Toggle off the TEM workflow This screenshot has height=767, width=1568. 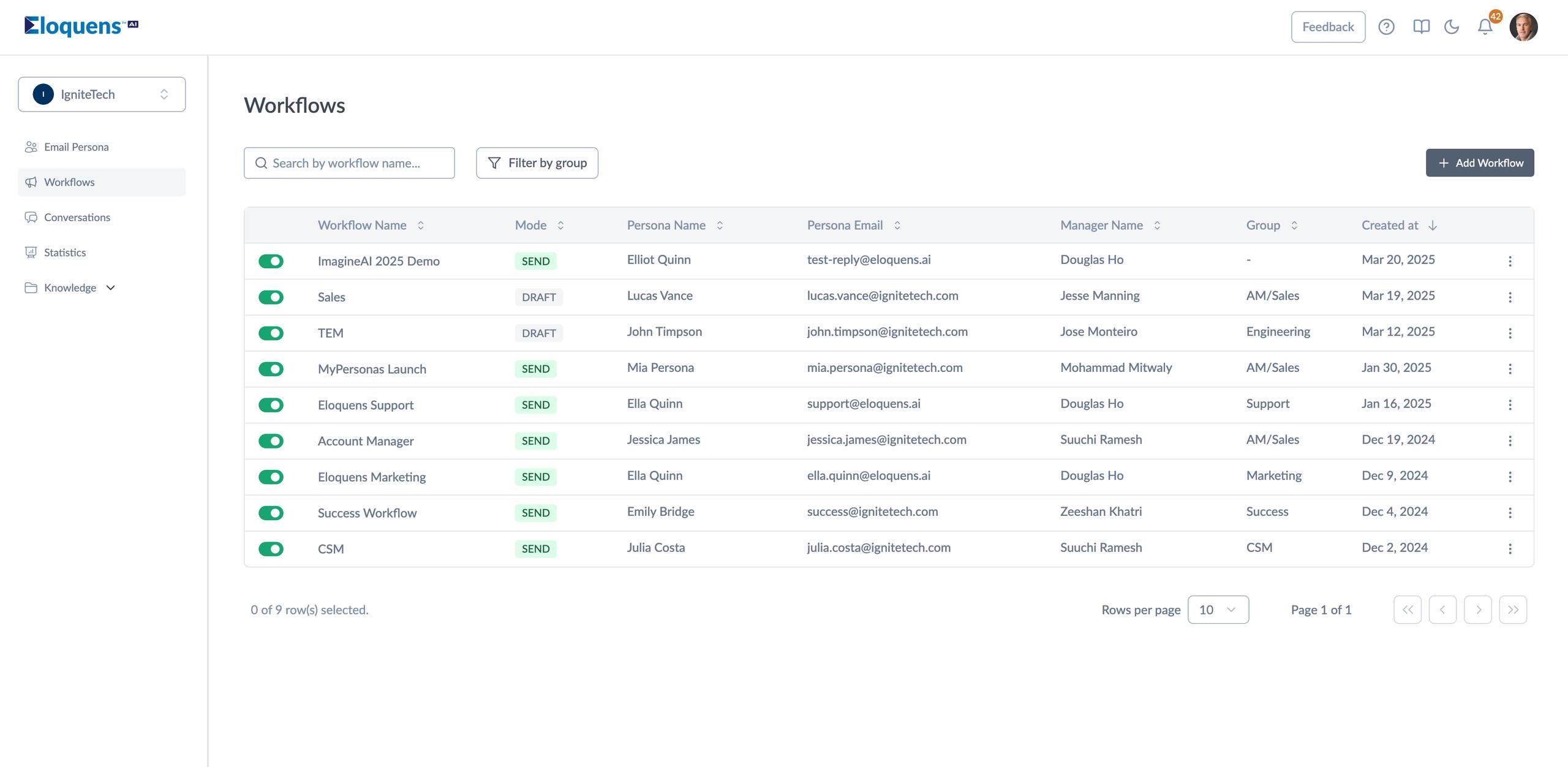271,333
